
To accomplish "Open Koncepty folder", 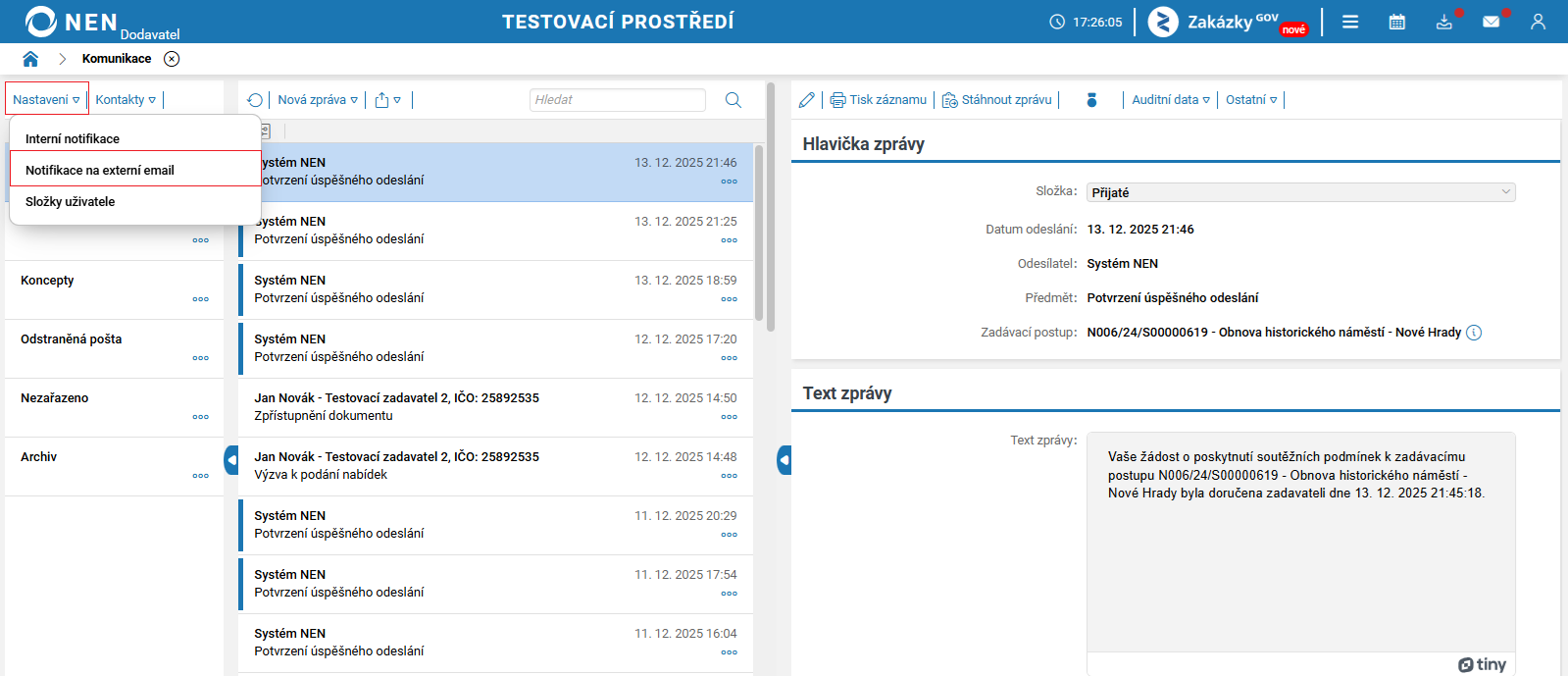I will point(114,289).
